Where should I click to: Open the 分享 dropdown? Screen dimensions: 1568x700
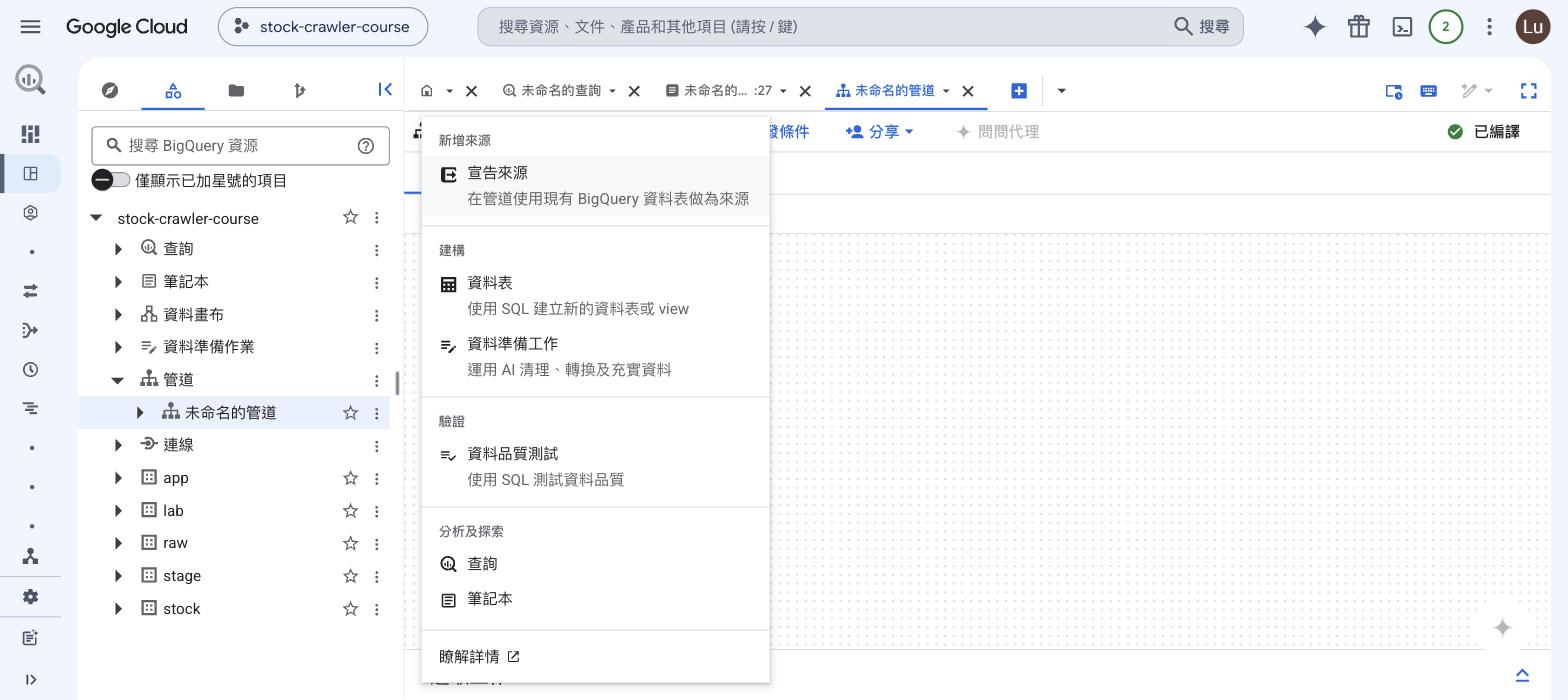[880, 131]
